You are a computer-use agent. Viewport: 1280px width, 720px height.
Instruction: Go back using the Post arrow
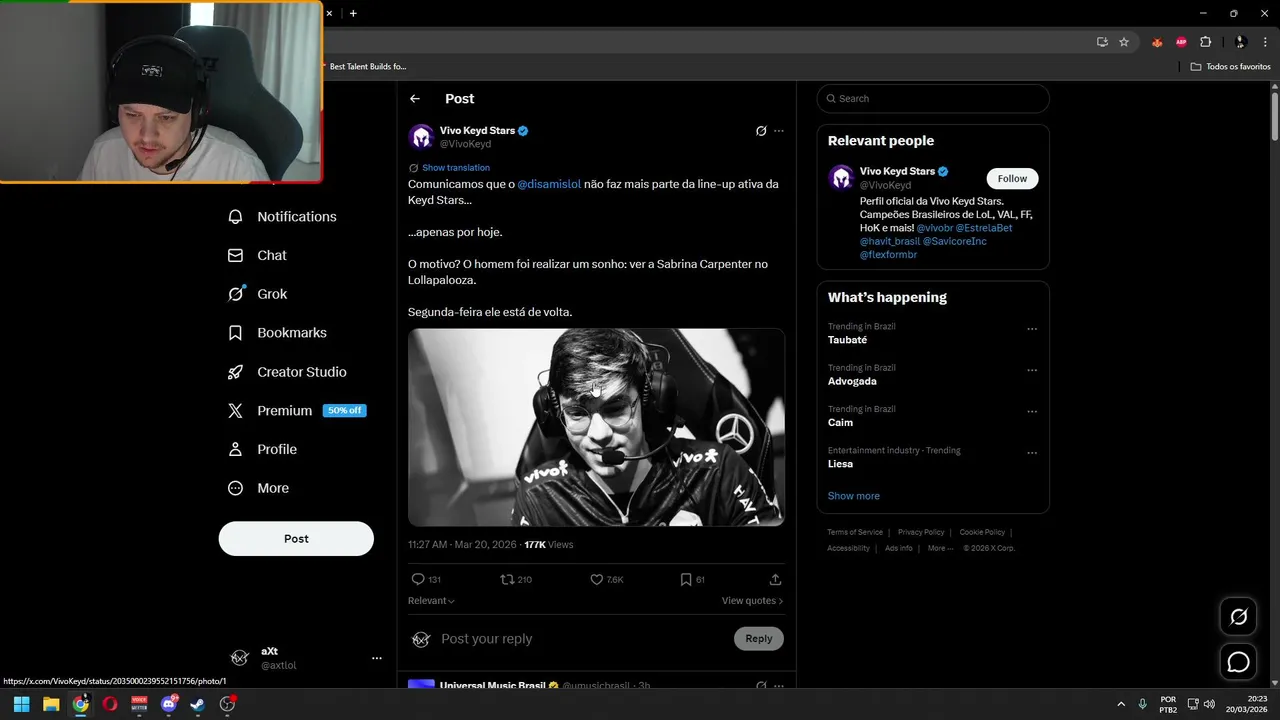coord(415,99)
